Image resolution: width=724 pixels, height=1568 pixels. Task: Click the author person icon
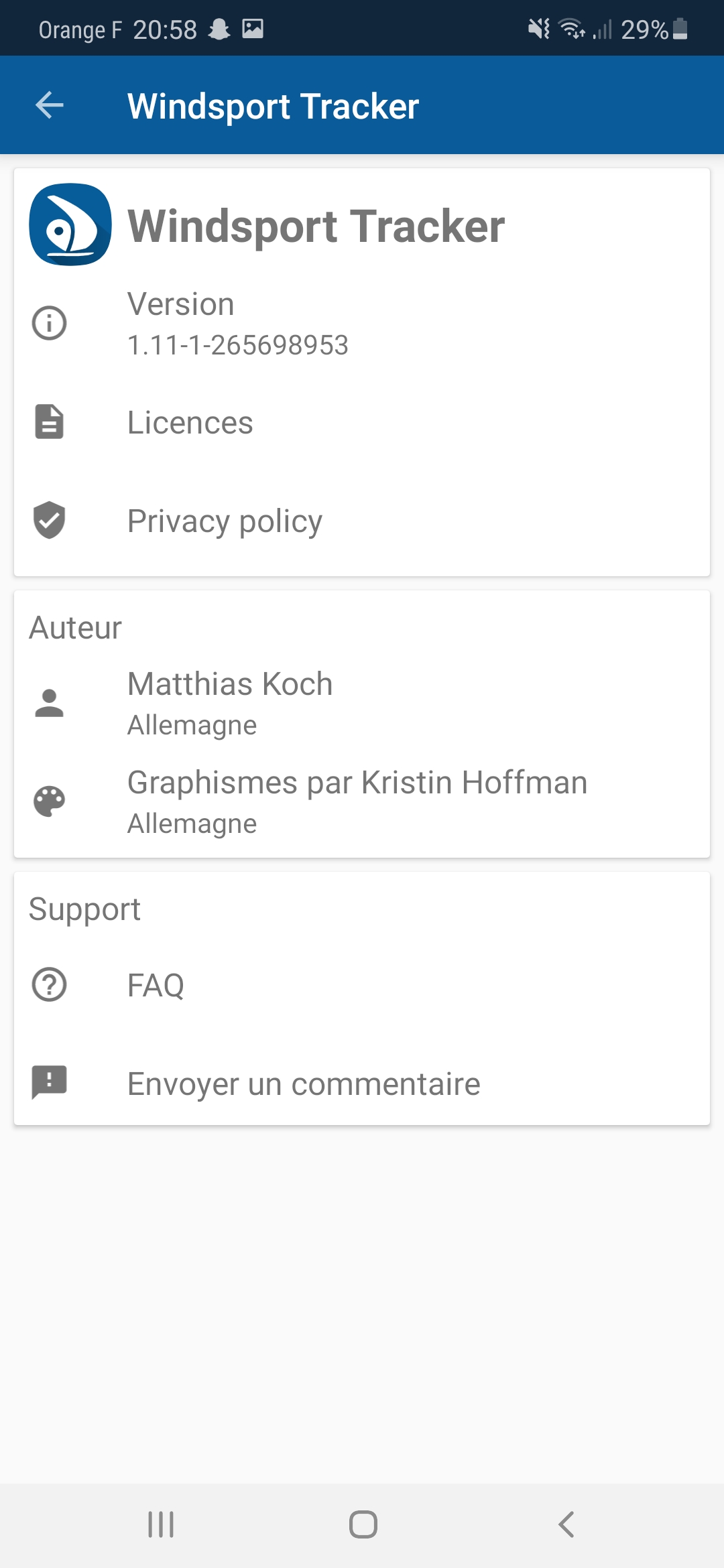(50, 703)
